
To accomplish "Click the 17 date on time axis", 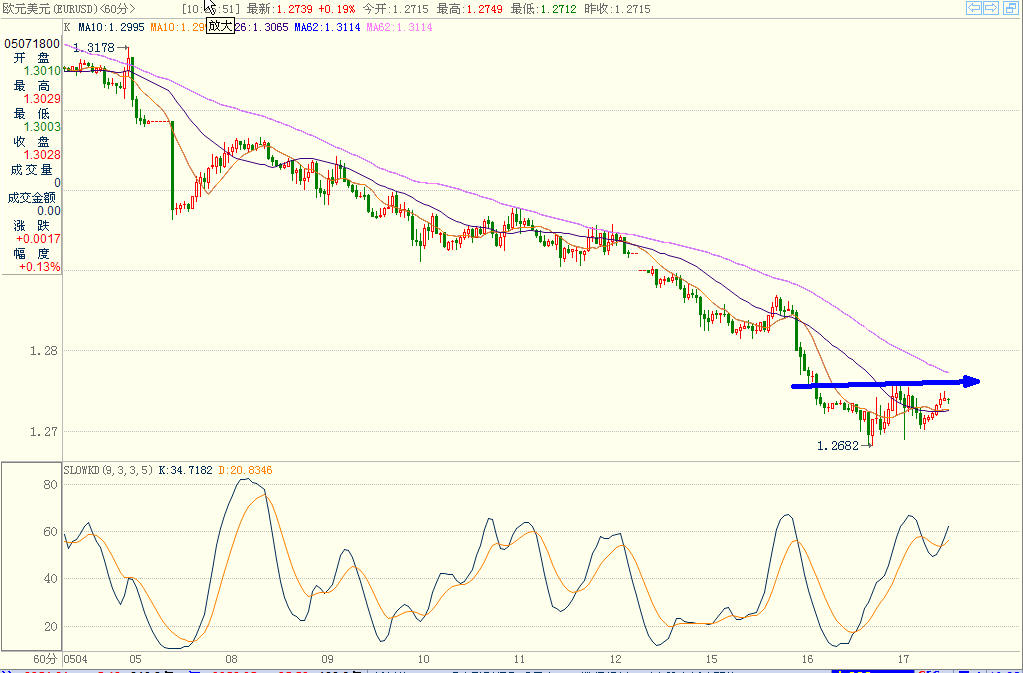I will (x=904, y=659).
